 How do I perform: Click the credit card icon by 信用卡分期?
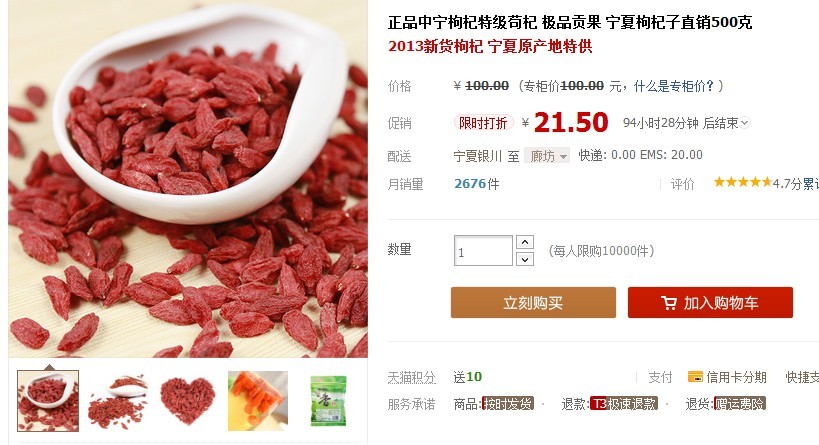coord(695,377)
